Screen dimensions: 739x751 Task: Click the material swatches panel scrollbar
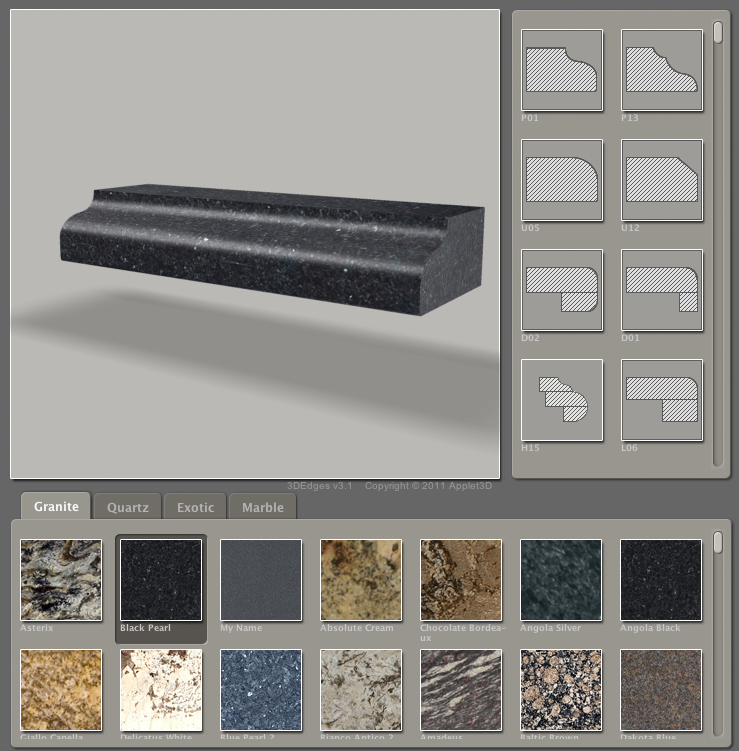(717, 543)
